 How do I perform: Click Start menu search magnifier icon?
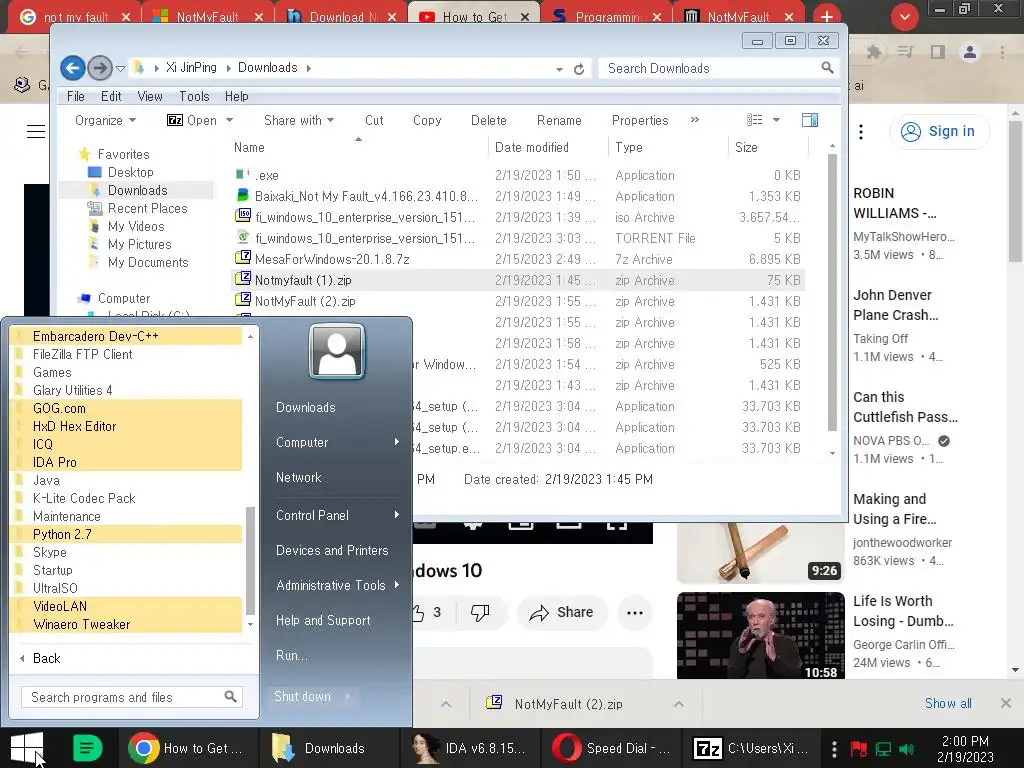click(x=230, y=697)
